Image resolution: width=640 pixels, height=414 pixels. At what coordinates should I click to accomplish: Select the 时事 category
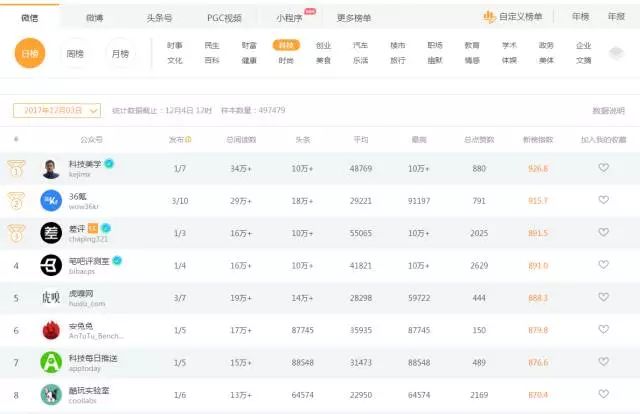click(x=175, y=45)
